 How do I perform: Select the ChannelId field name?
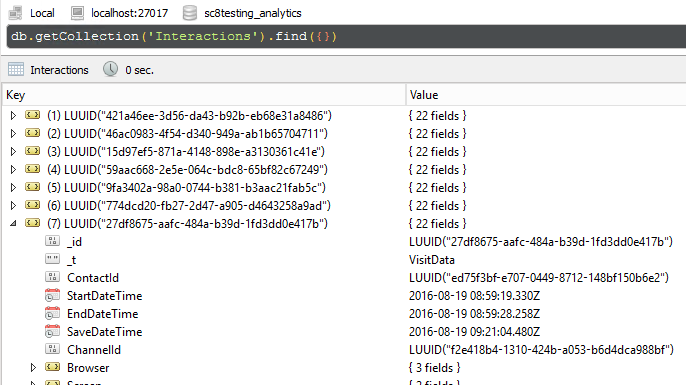94,350
